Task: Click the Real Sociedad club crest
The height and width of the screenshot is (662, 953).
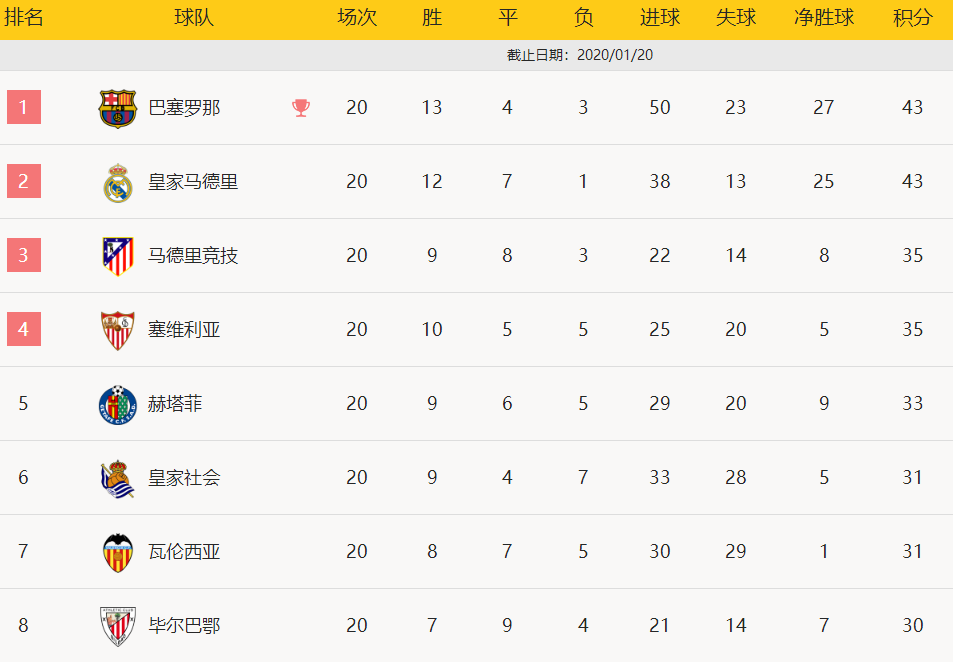Action: click(117, 478)
